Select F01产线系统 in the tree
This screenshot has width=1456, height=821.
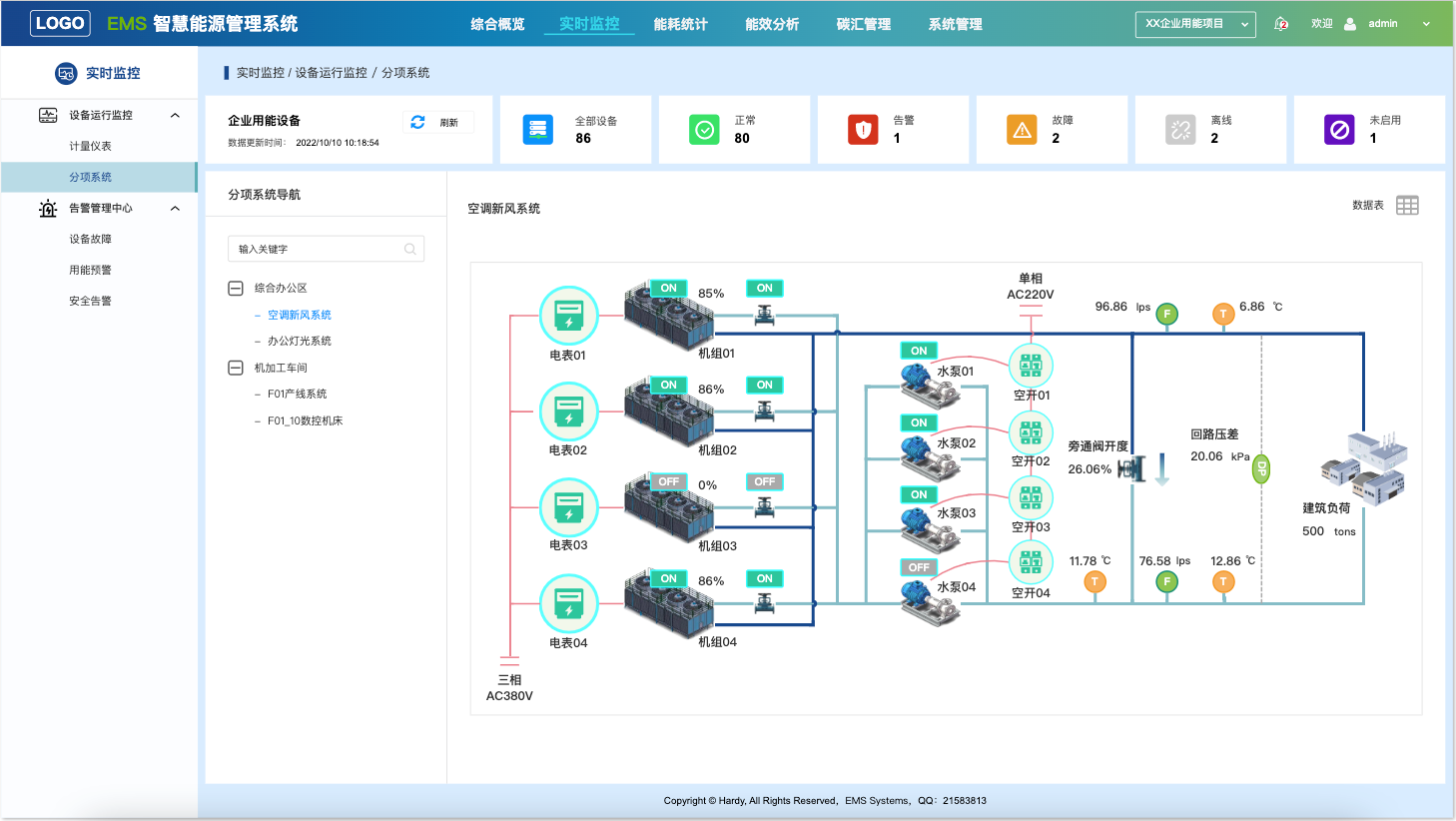pyautogui.click(x=297, y=395)
